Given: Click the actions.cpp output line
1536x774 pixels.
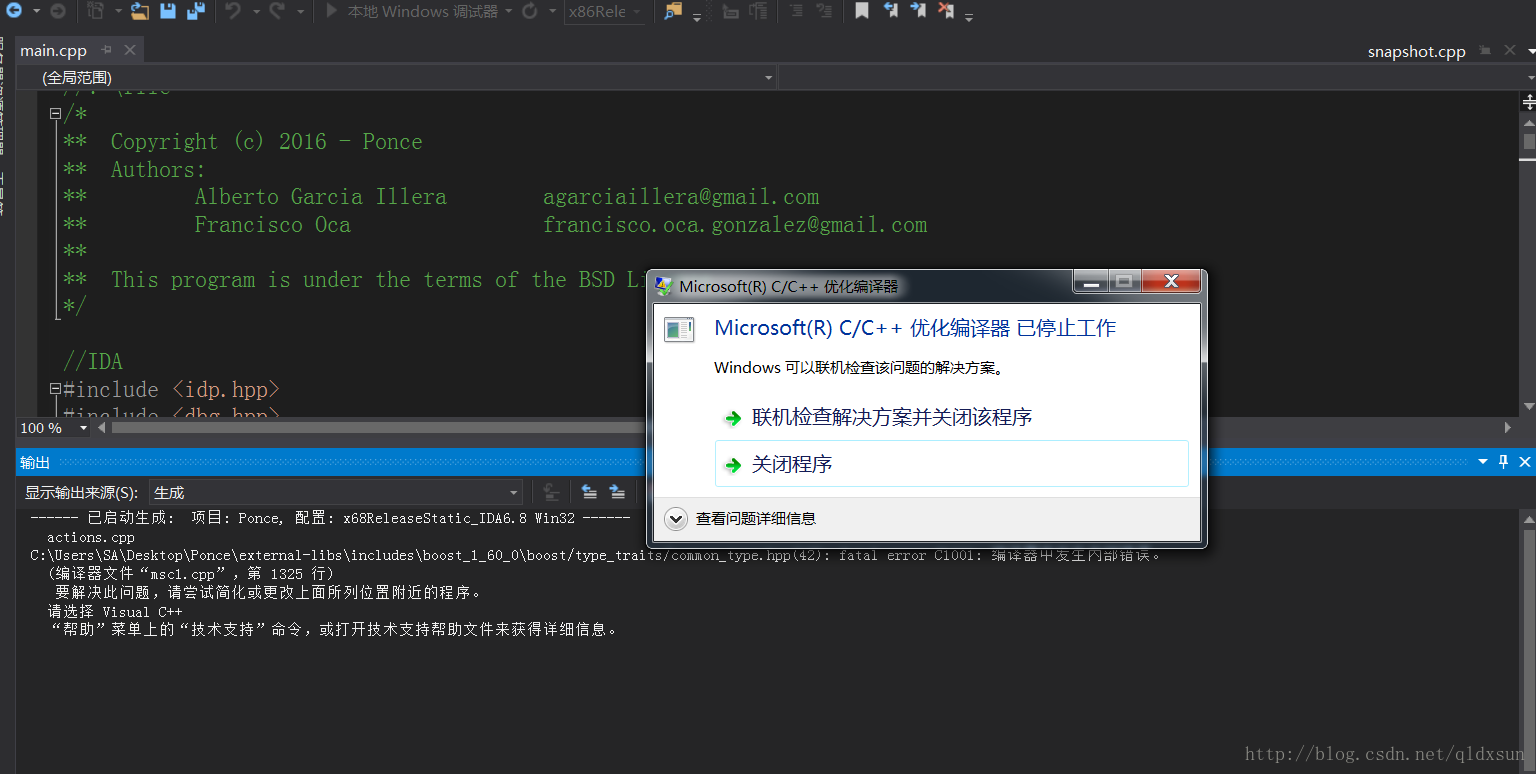Looking at the screenshot, I should pyautogui.click(x=90, y=537).
